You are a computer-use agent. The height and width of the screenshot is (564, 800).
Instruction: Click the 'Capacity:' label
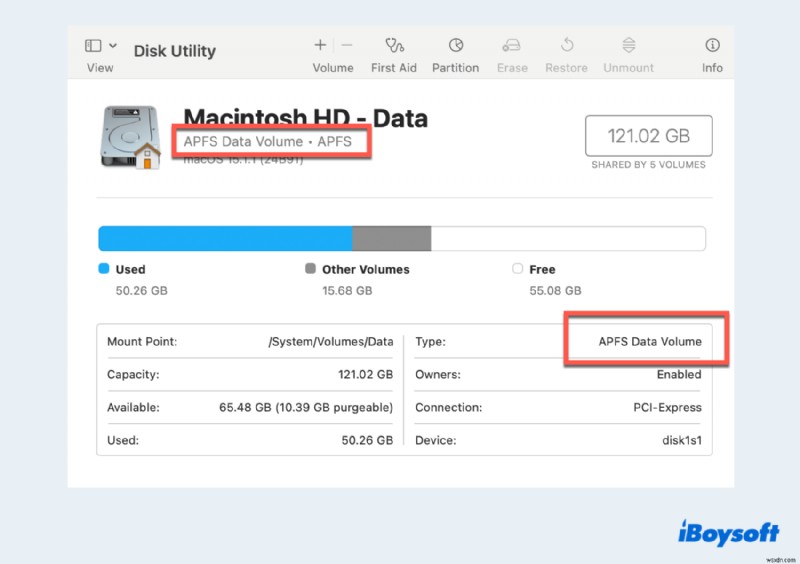point(133,375)
